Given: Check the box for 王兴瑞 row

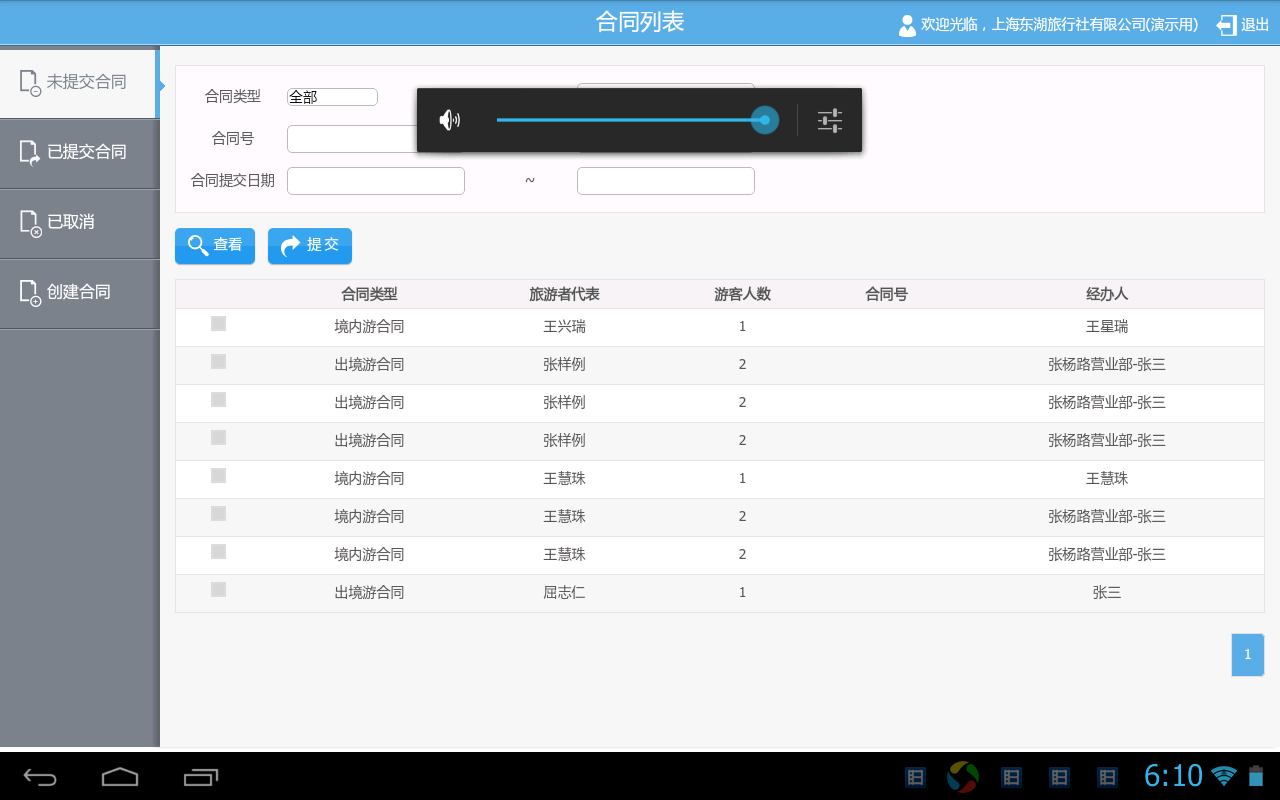Looking at the screenshot, I should click(x=218, y=324).
